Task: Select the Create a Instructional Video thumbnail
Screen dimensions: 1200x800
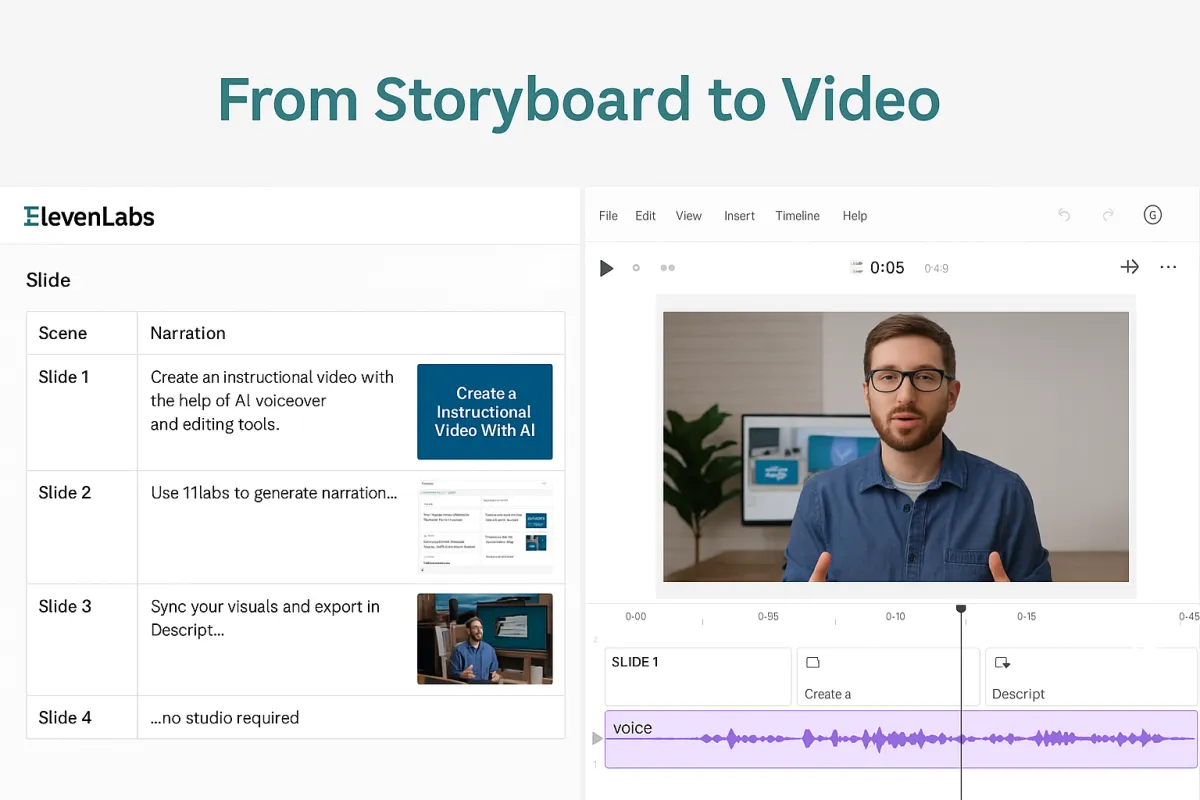Action: click(x=485, y=412)
